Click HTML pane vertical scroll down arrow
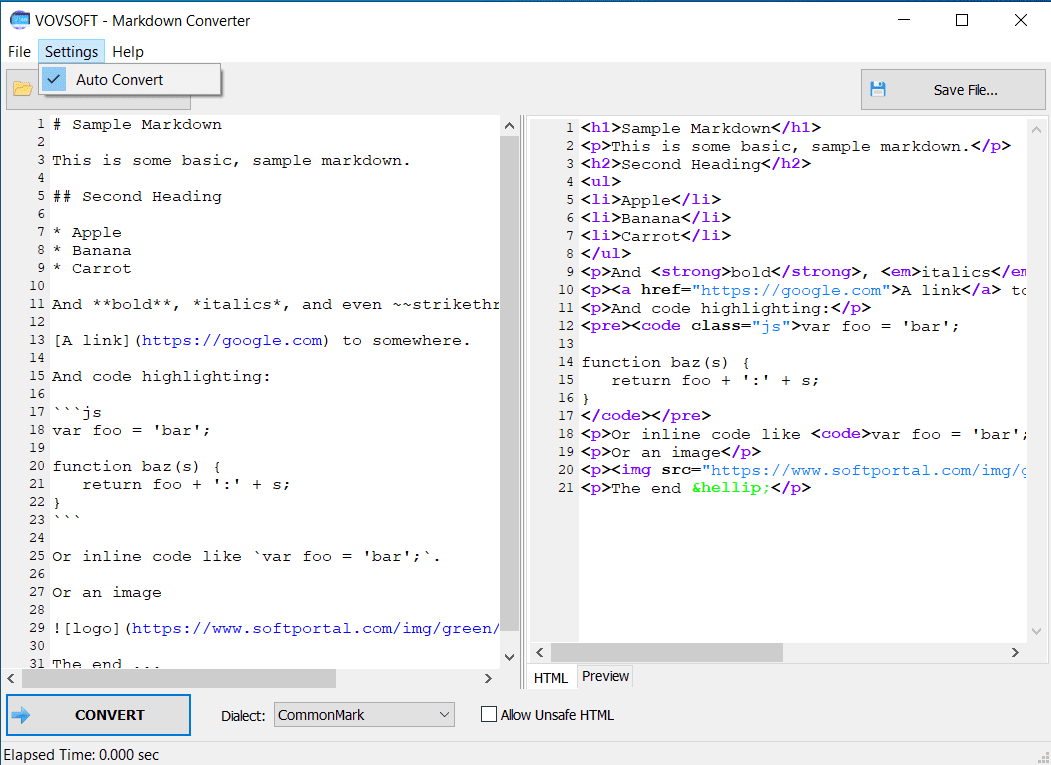Image resolution: width=1051 pixels, height=765 pixels. 1036,632
